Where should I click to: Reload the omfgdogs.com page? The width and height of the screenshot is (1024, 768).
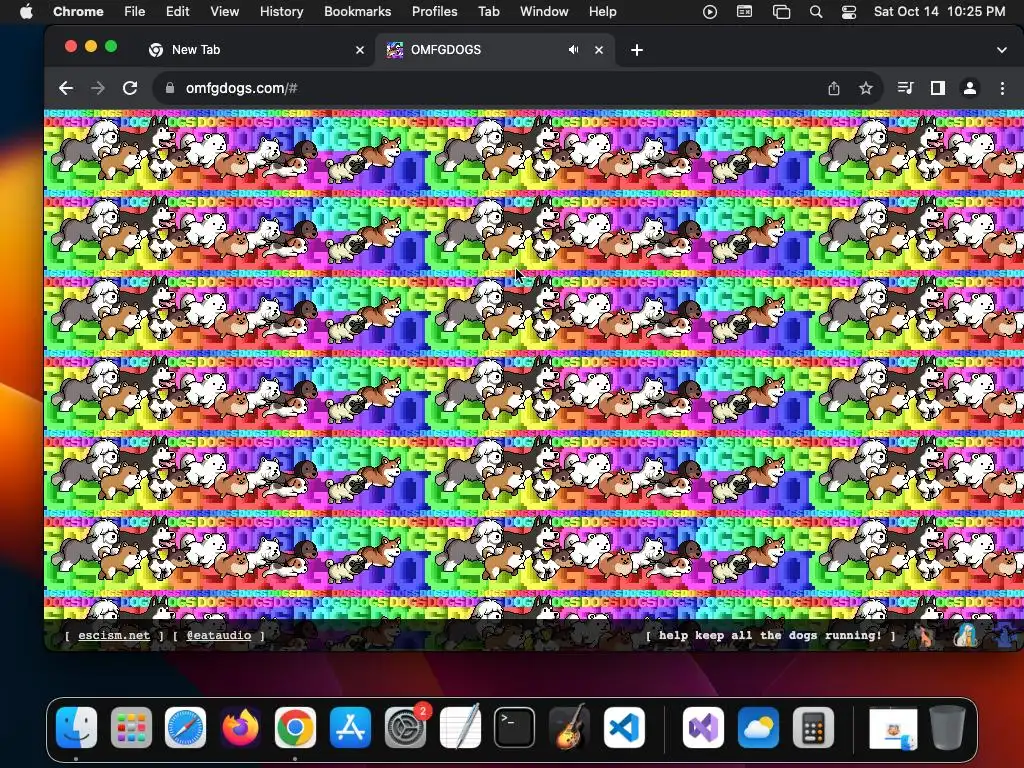pyautogui.click(x=130, y=88)
